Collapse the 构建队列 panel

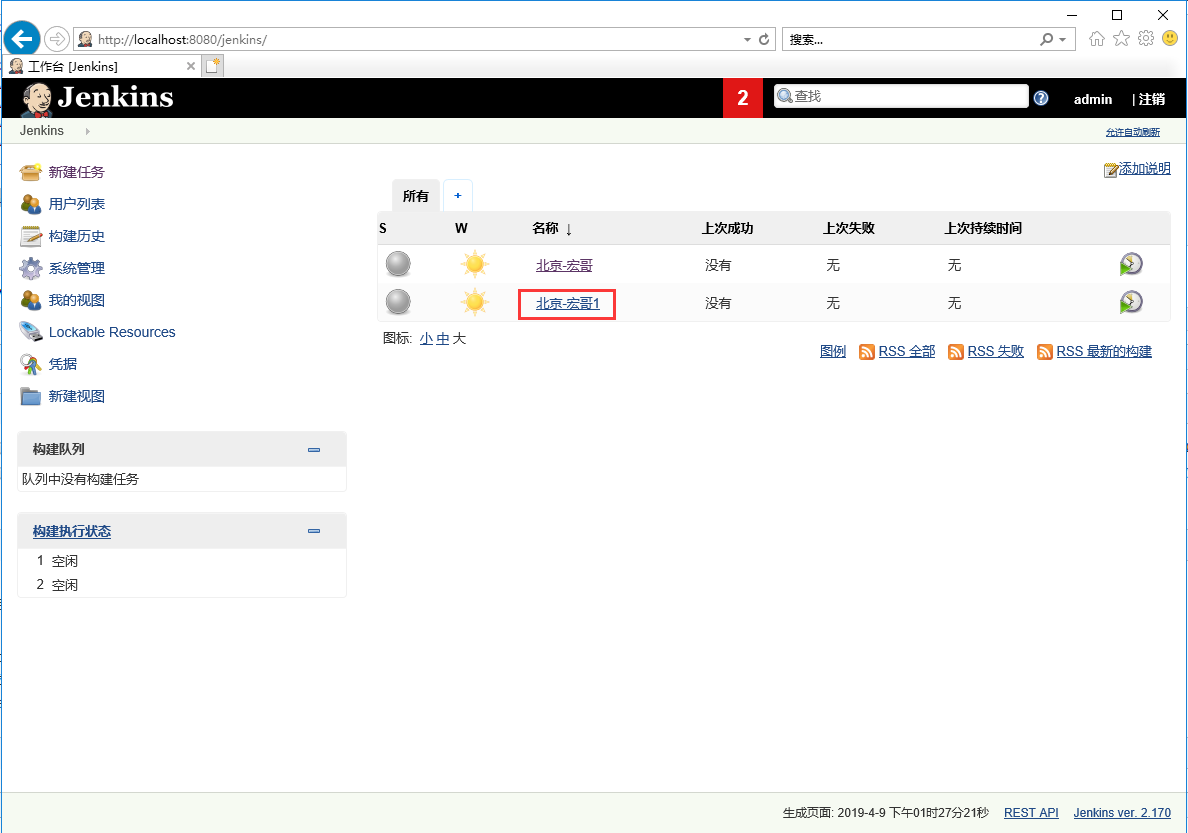coord(314,449)
